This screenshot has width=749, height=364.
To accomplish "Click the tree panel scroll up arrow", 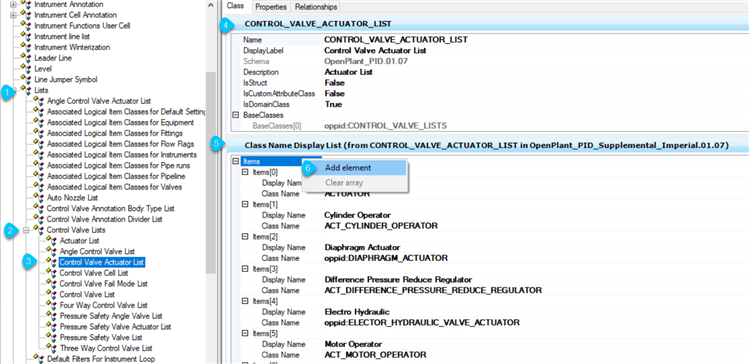I will 211,5.
